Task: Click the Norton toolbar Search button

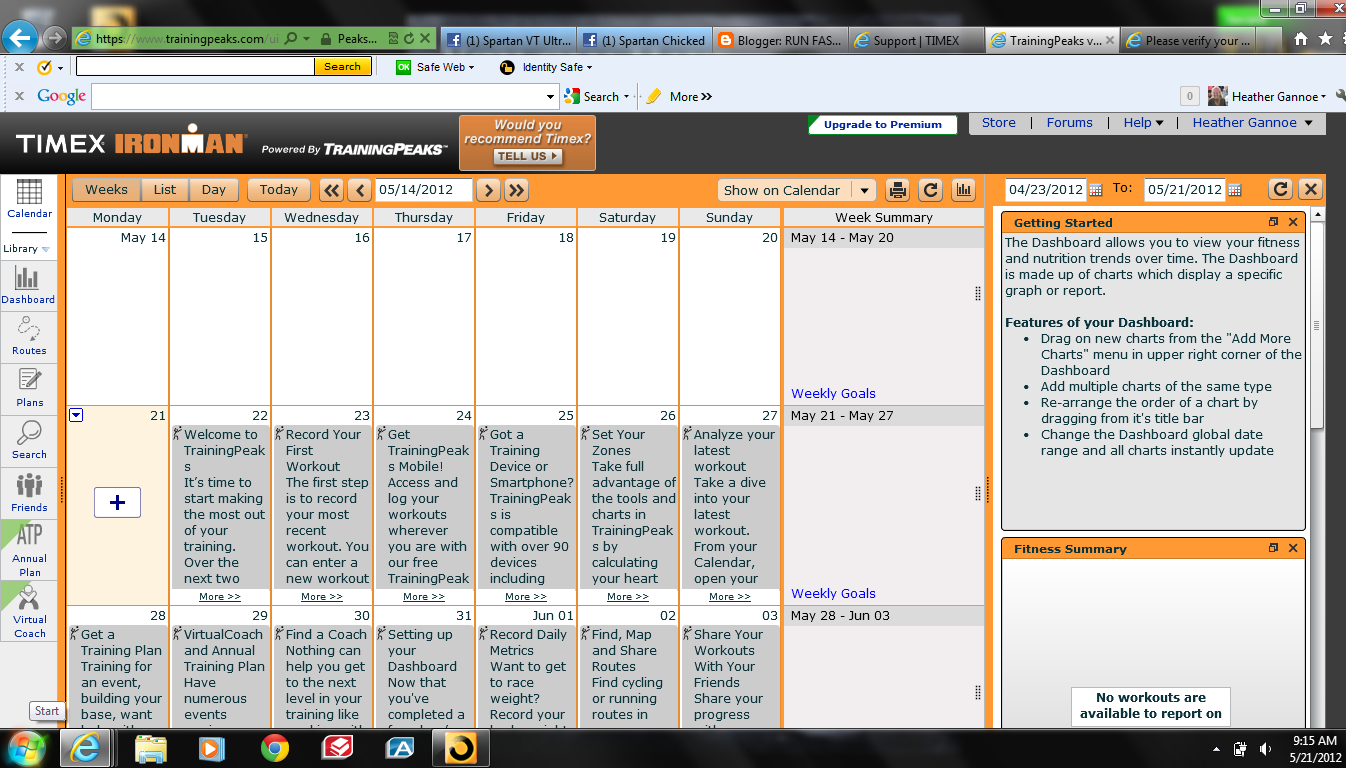Action: 342,67
